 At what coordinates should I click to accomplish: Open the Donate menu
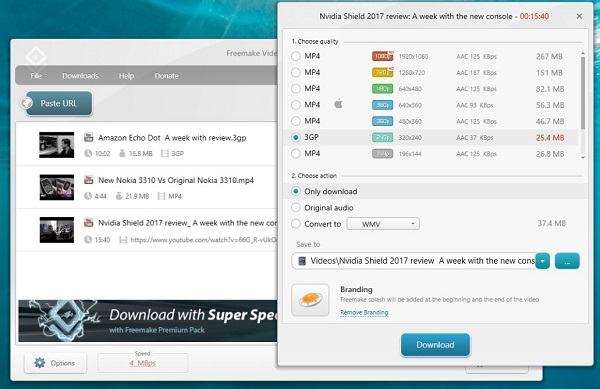tap(166, 76)
